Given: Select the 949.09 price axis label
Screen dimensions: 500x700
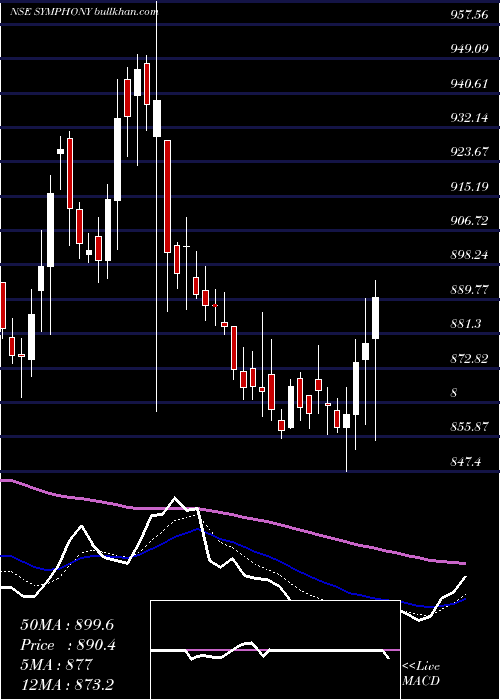Looking at the screenshot, I should [468, 49].
